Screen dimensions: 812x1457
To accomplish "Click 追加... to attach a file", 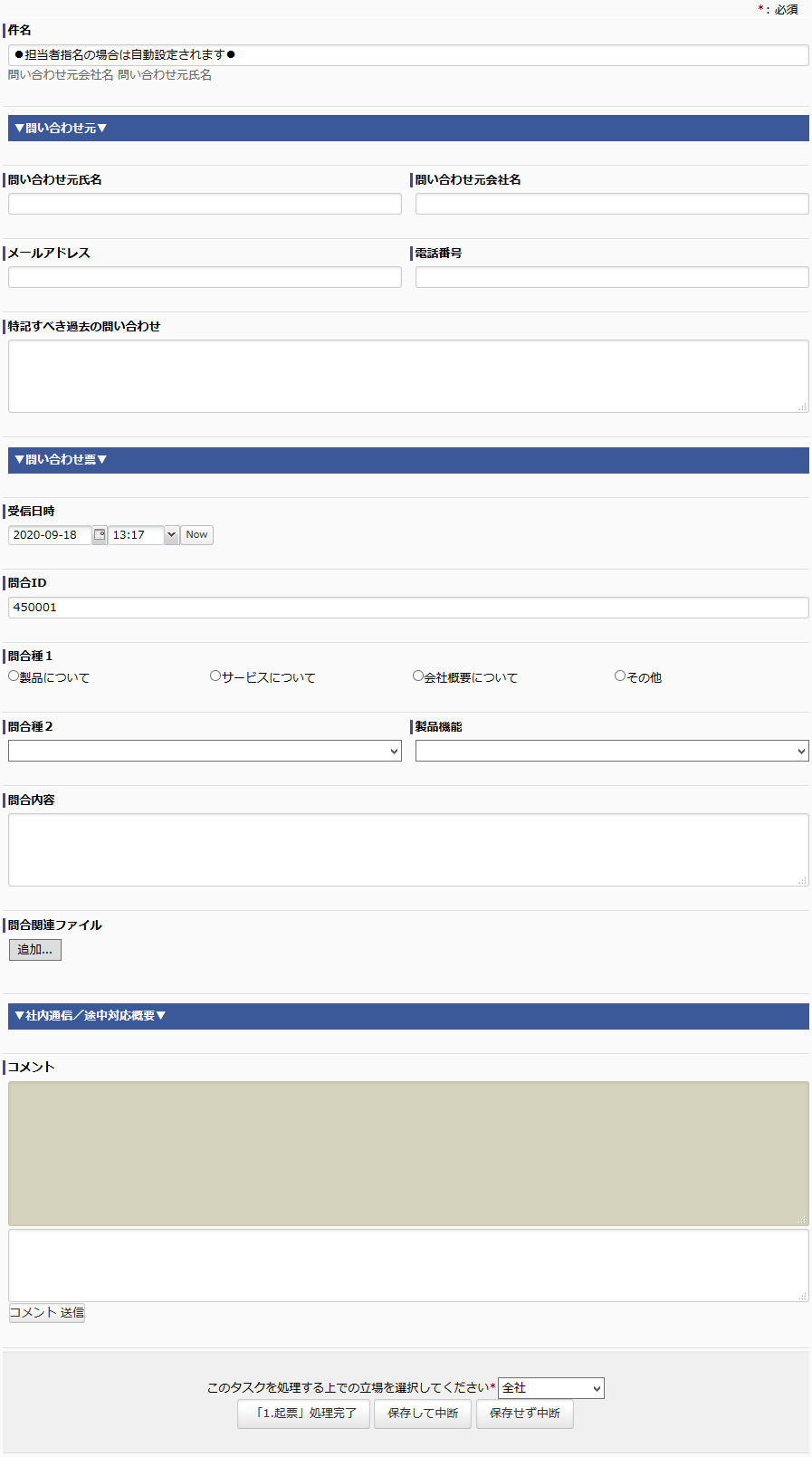I will click(35, 950).
